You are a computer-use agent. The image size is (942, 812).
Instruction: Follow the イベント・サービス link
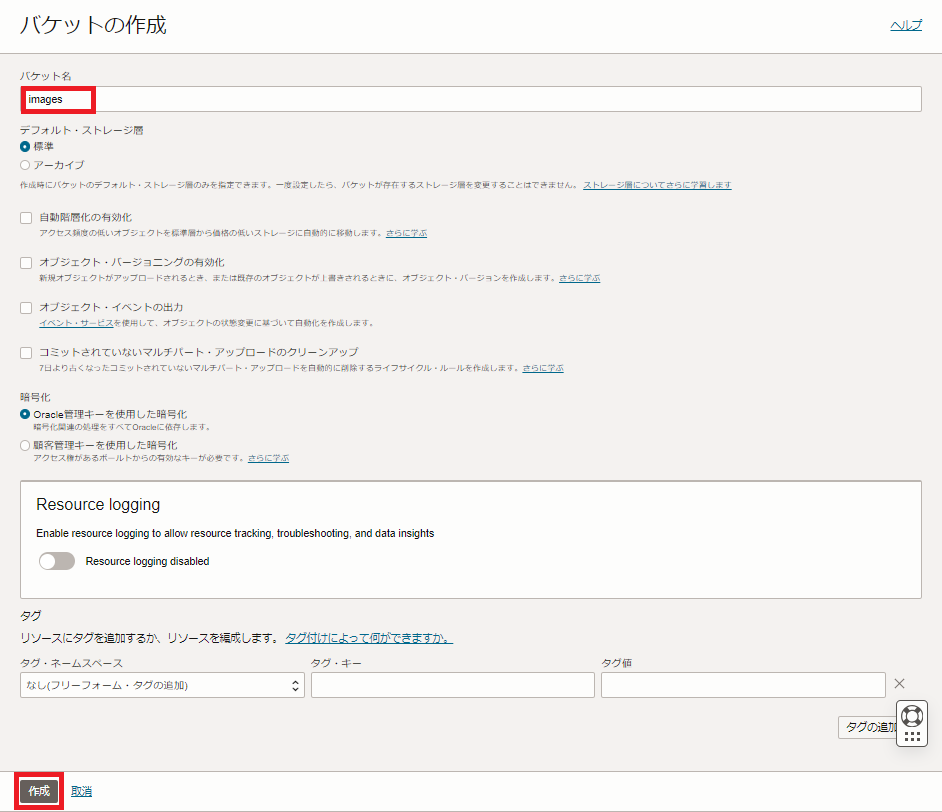click(x=76, y=323)
